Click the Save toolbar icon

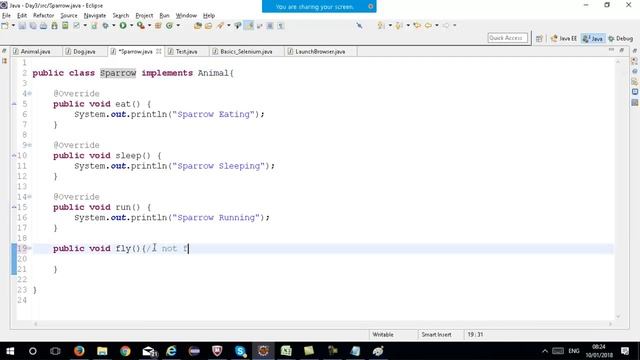[22, 26]
